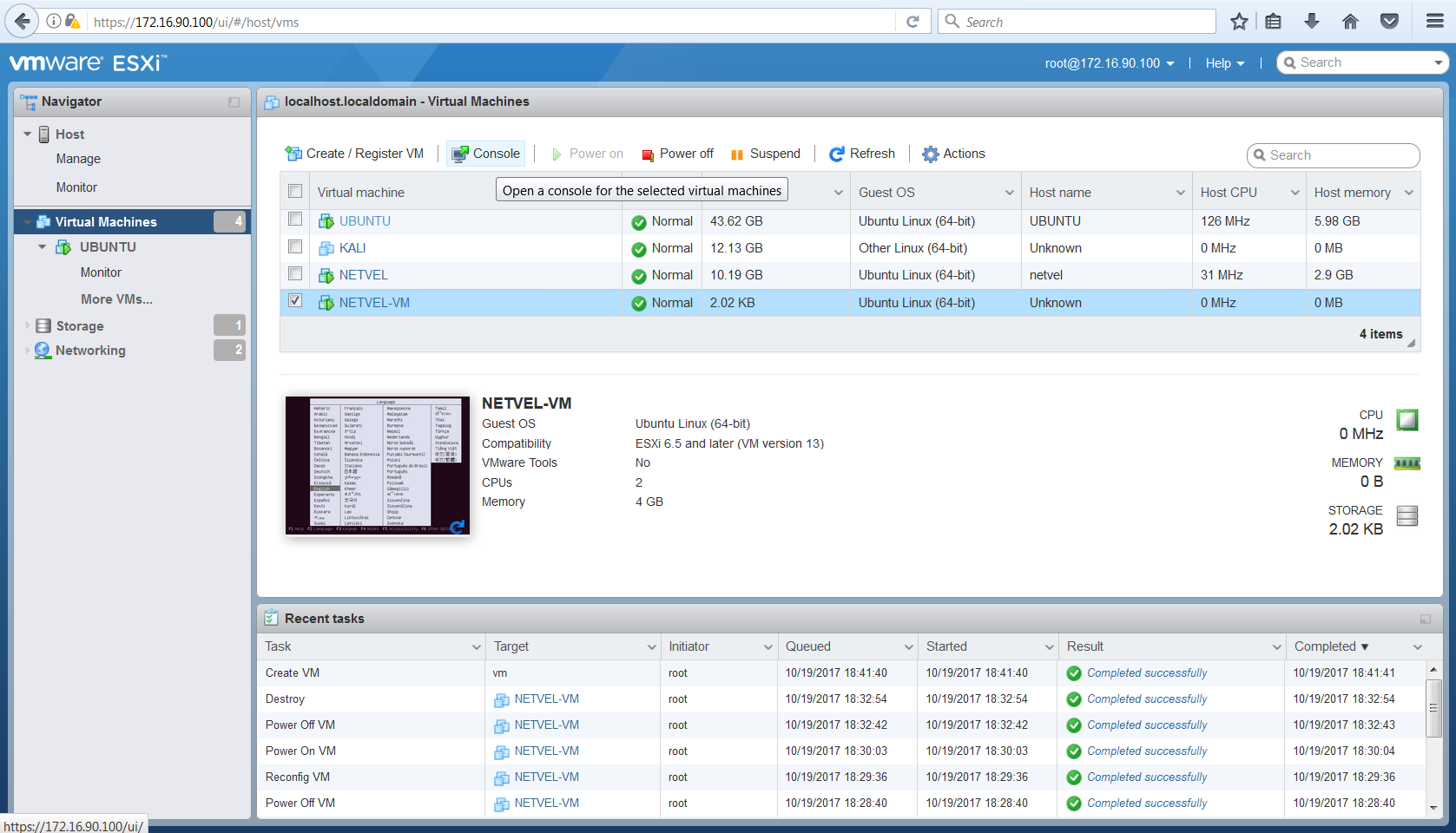Select Networking in Navigator

pos(90,351)
